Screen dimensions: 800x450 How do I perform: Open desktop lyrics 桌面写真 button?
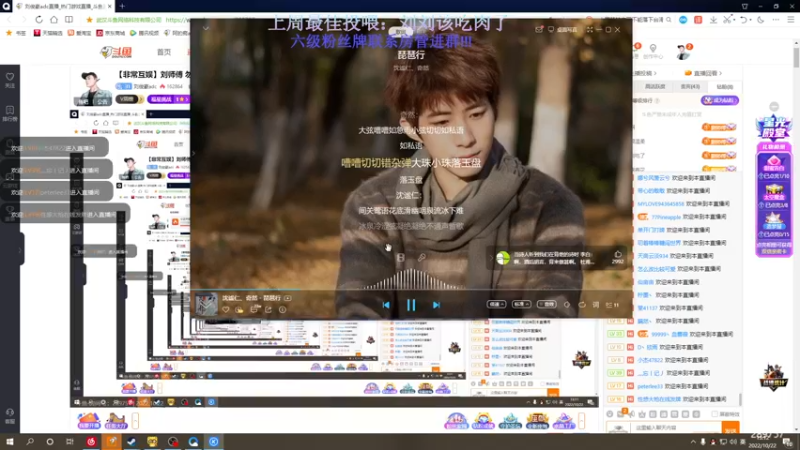pos(562,30)
